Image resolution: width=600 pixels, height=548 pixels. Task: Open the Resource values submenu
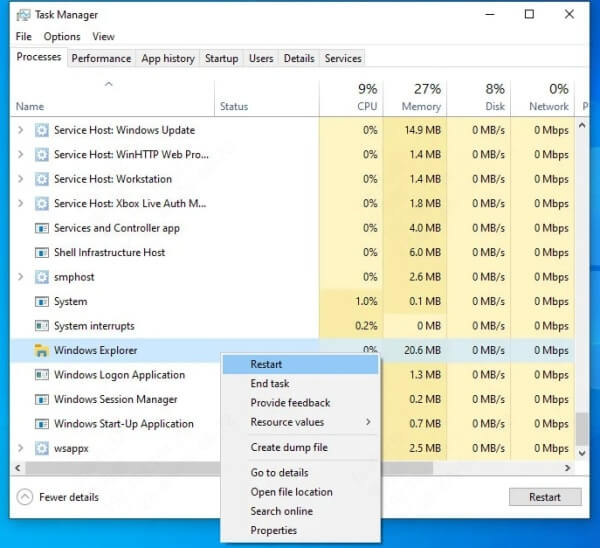coord(301,422)
